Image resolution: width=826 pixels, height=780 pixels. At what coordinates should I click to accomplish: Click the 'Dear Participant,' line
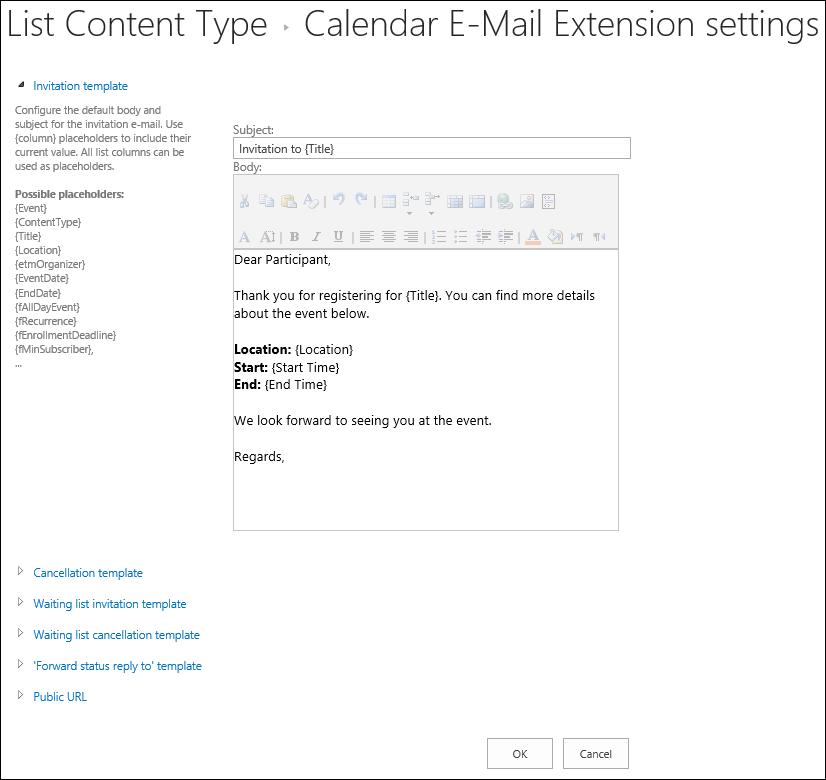click(282, 260)
